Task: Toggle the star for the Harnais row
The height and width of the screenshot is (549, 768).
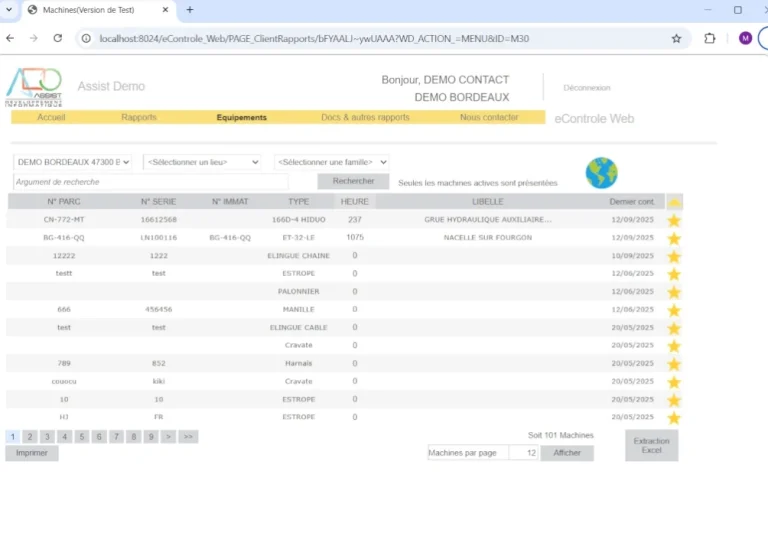Action: 674,364
